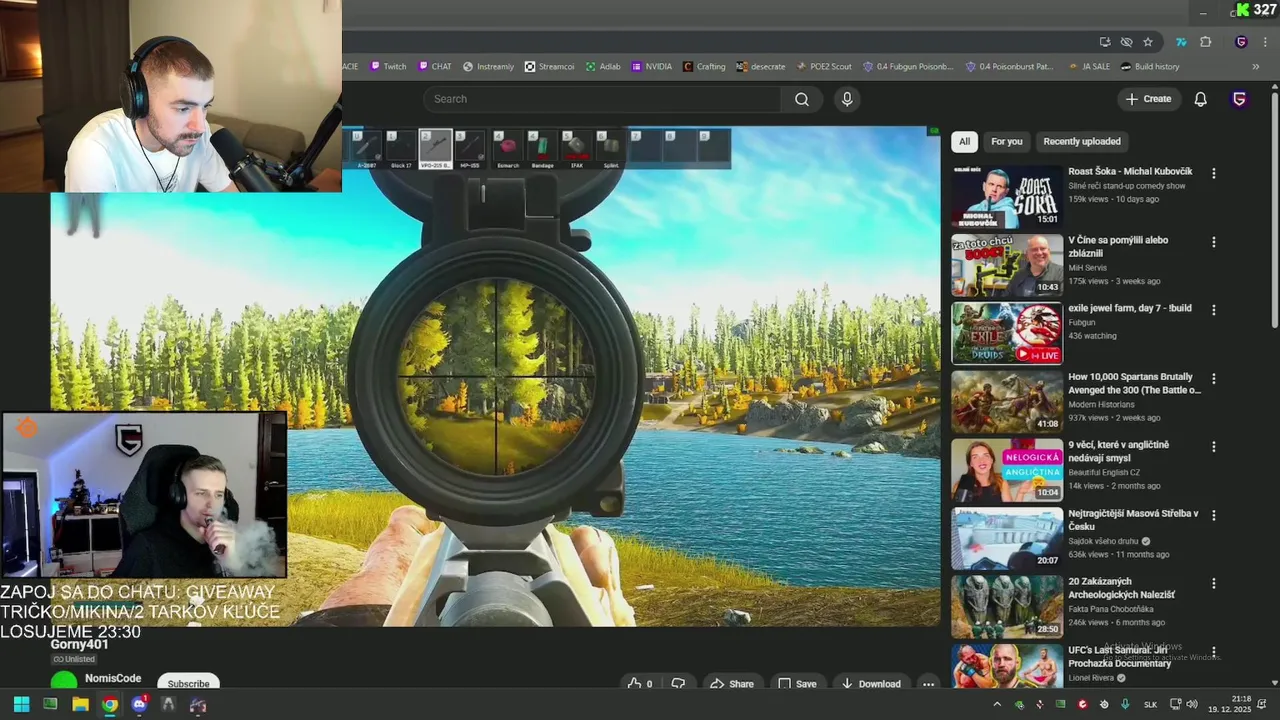1280x720 pixels.
Task: Open the 7TV extension icon
Action: point(1181,42)
